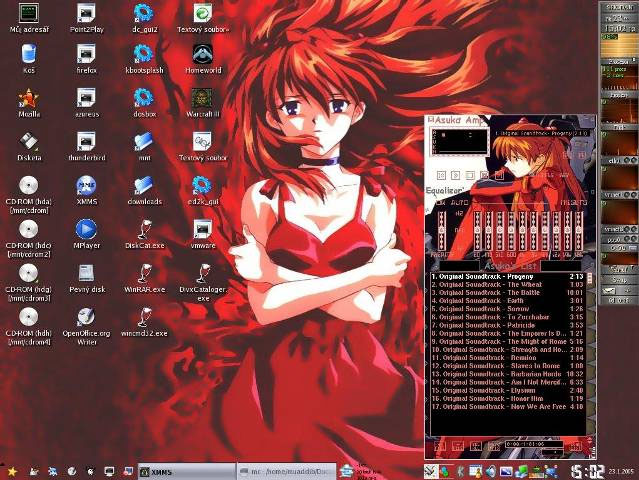This screenshot has width=639, height=480.
Task: Open the playlist list options button
Action: coord(576,446)
